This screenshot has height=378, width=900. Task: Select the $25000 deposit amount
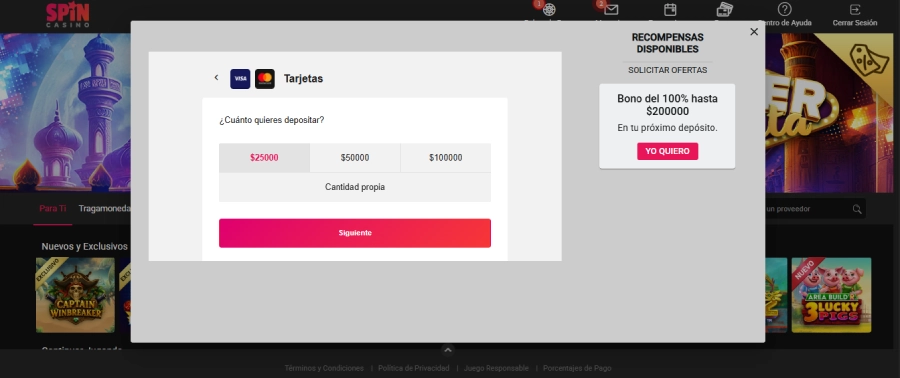(264, 158)
